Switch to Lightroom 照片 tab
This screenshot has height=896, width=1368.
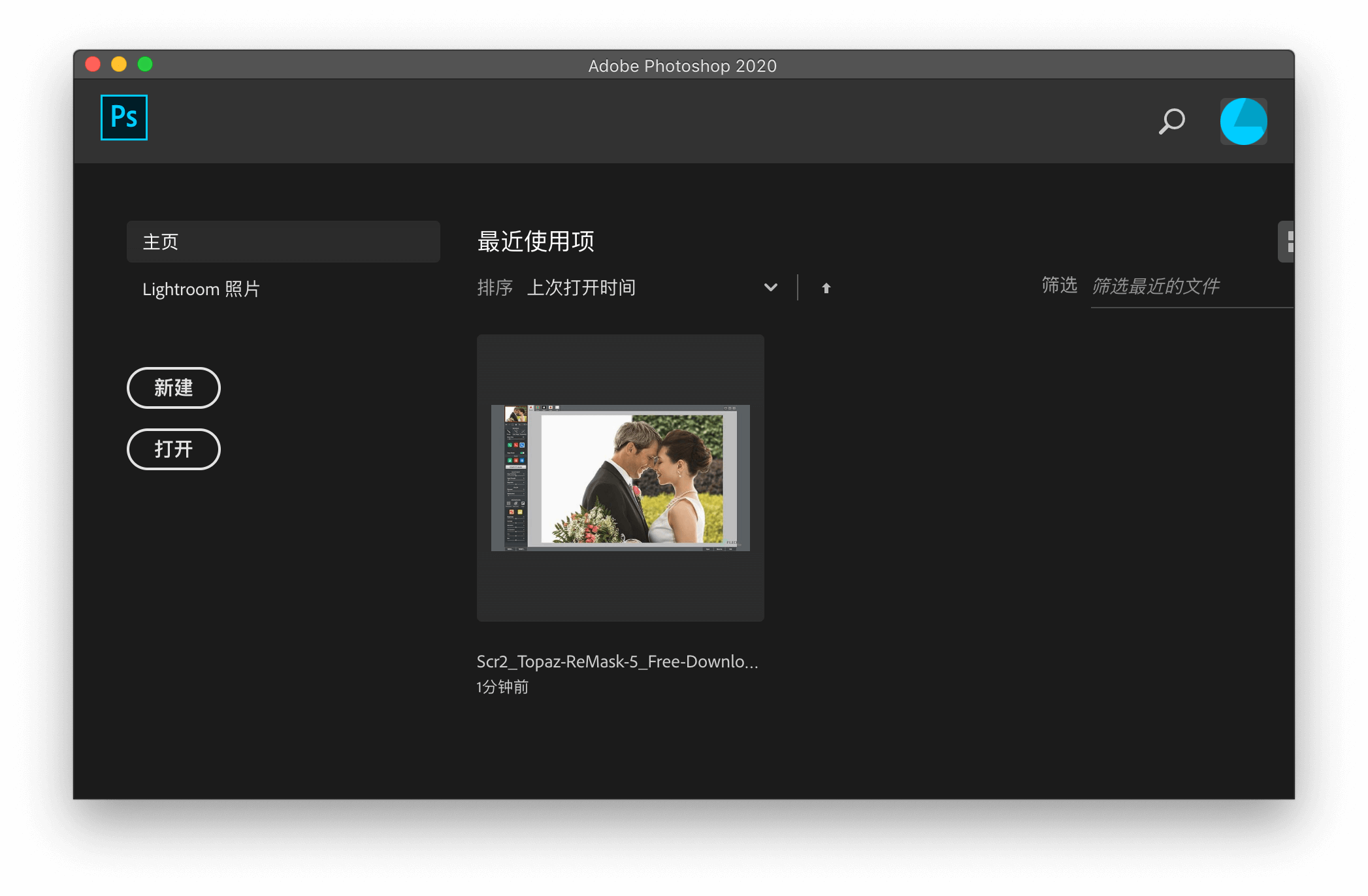coord(201,289)
